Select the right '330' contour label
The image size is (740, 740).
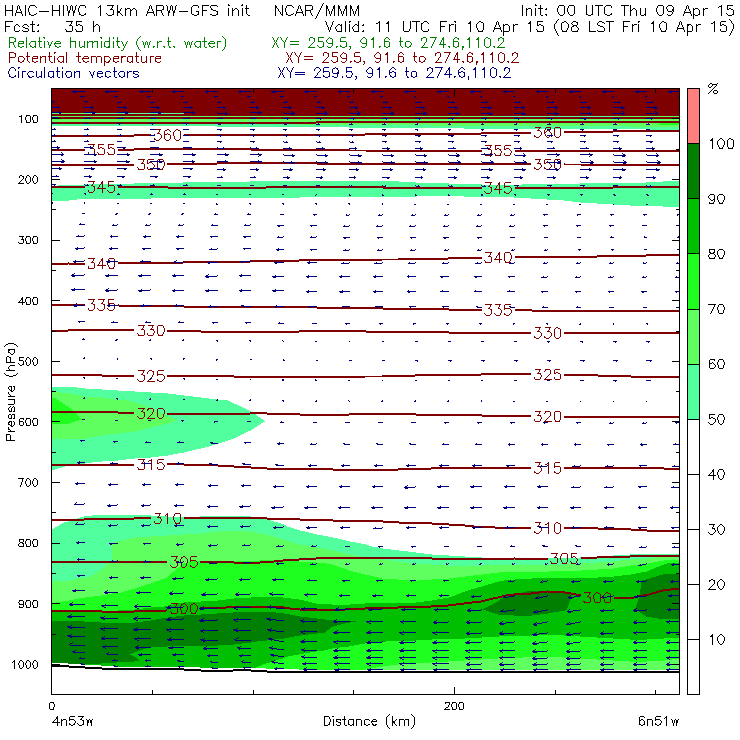(547, 333)
